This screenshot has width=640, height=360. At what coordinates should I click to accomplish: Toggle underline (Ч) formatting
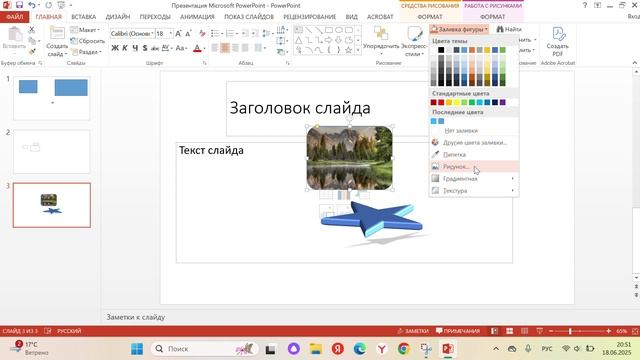coord(135,48)
